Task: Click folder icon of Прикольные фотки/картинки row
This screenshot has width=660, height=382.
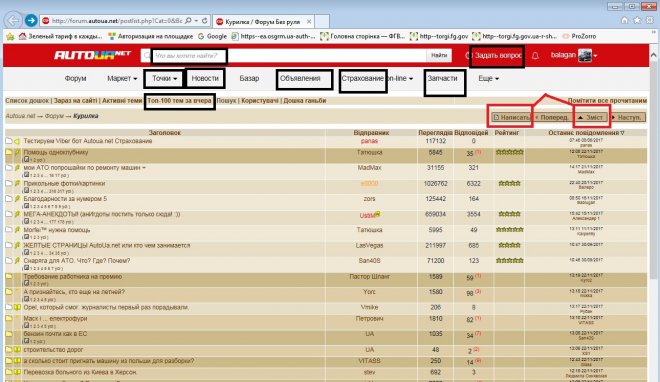Action: (x=8, y=183)
